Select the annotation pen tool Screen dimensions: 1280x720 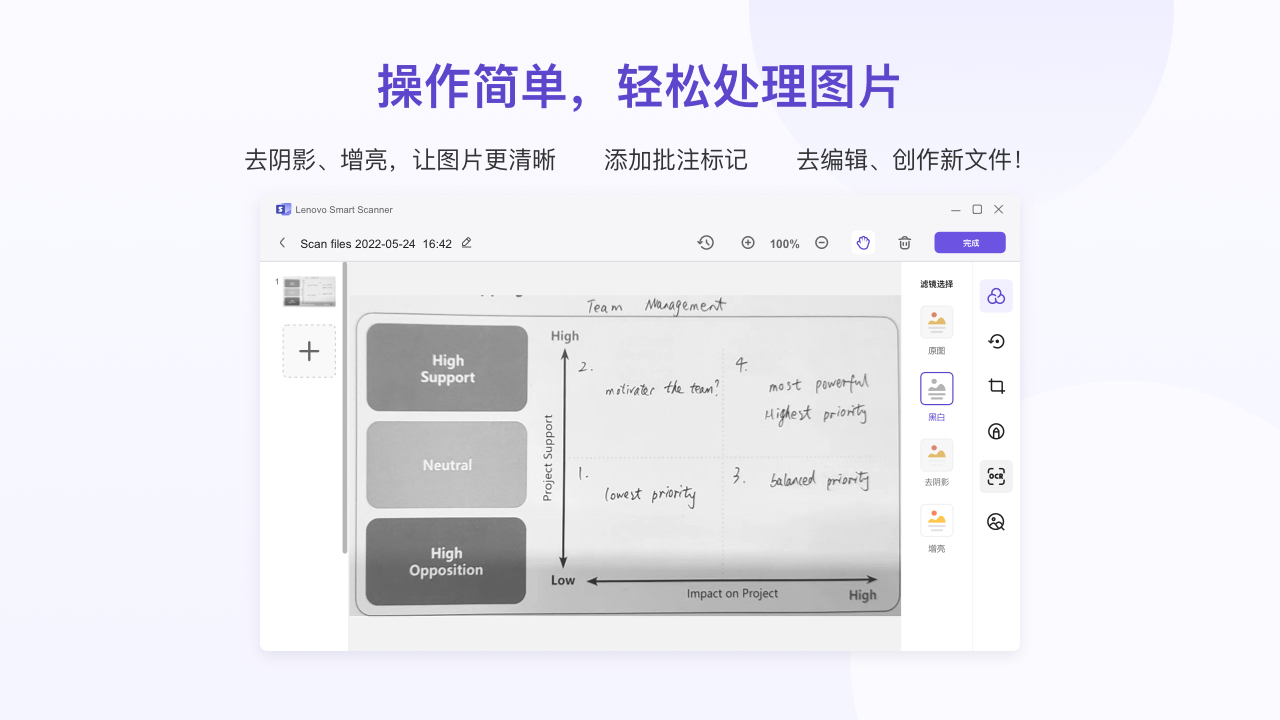(x=996, y=431)
